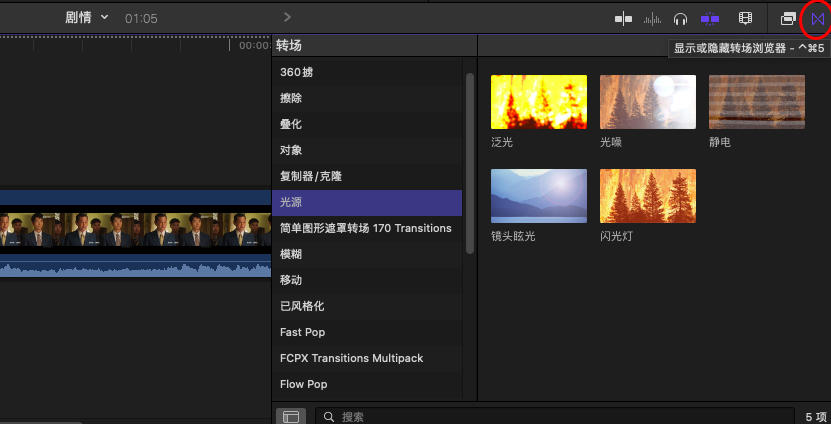Click the 01:05 project duration text

tap(141, 19)
